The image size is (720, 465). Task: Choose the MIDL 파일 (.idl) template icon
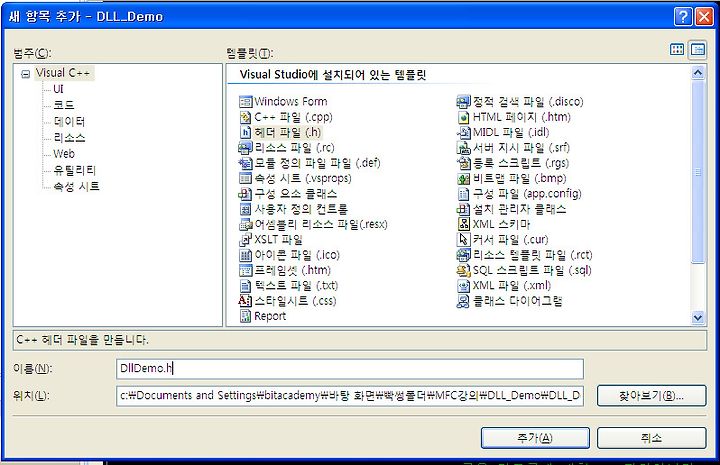(464, 132)
